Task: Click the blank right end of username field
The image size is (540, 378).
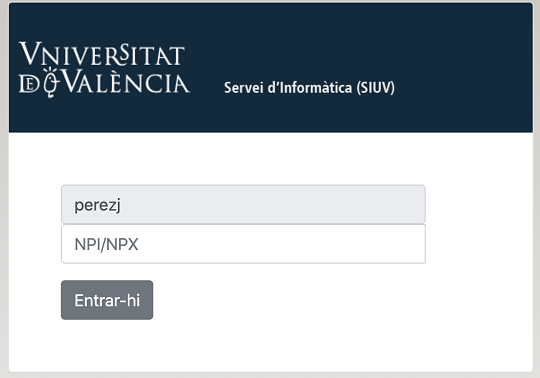Action: point(379,204)
